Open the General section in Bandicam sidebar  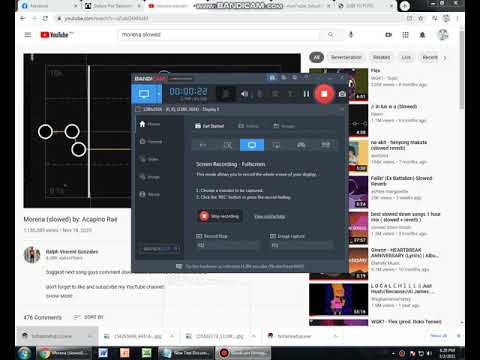pyautogui.click(x=151, y=142)
